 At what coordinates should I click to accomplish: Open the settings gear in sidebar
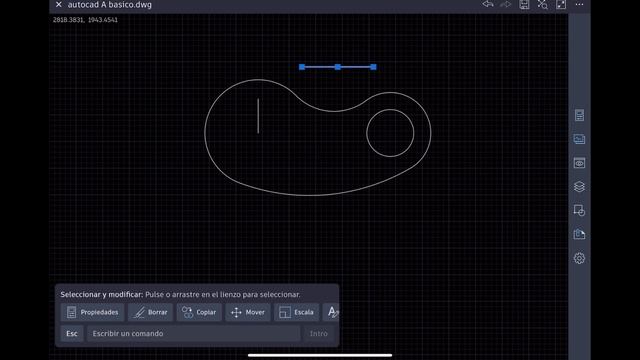[579, 258]
